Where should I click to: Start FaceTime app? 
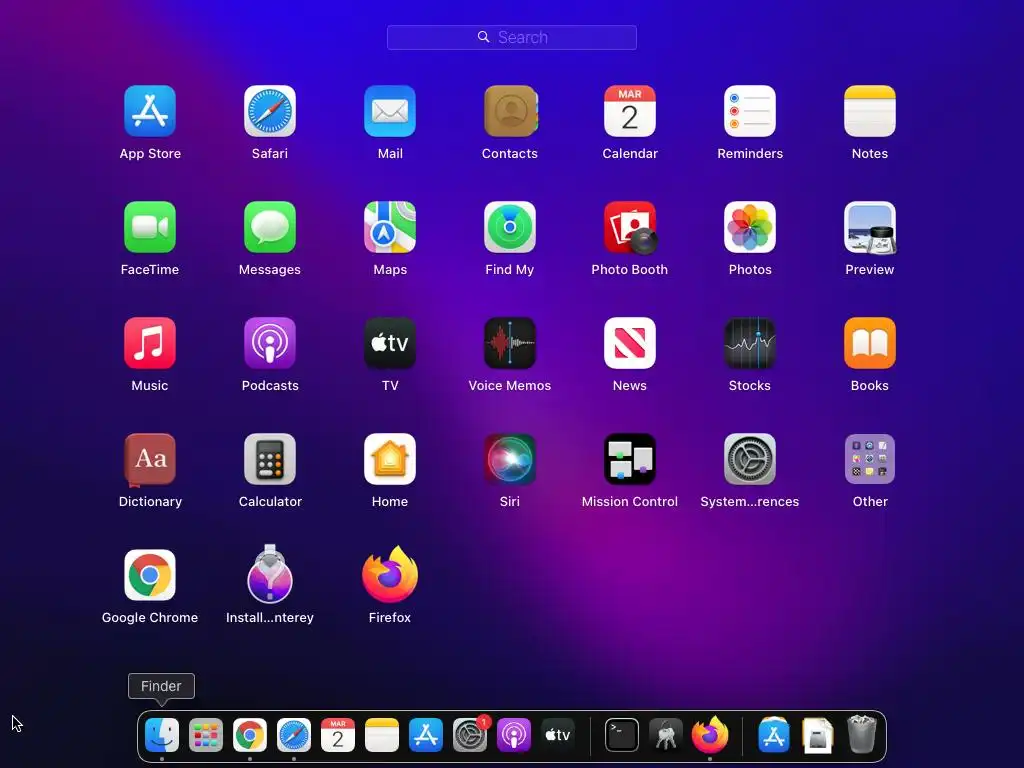[x=150, y=227]
